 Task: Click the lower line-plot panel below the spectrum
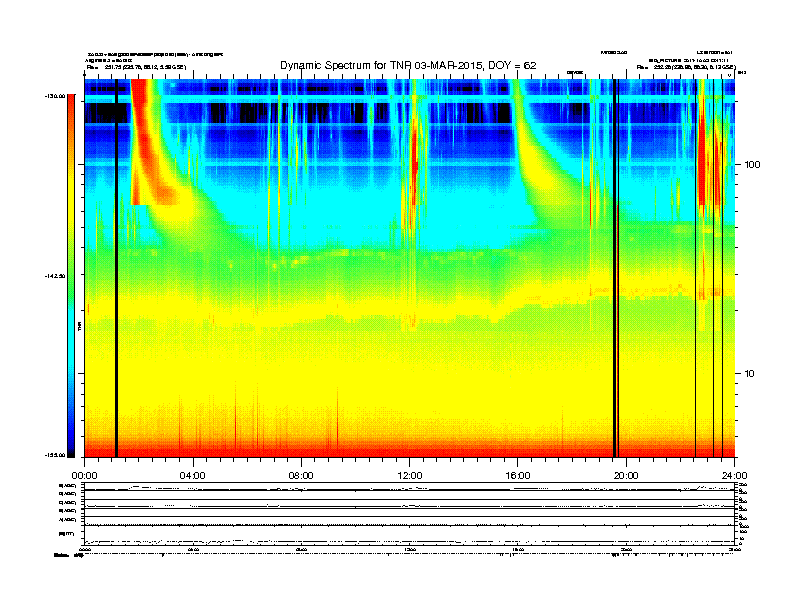[x=409, y=513]
